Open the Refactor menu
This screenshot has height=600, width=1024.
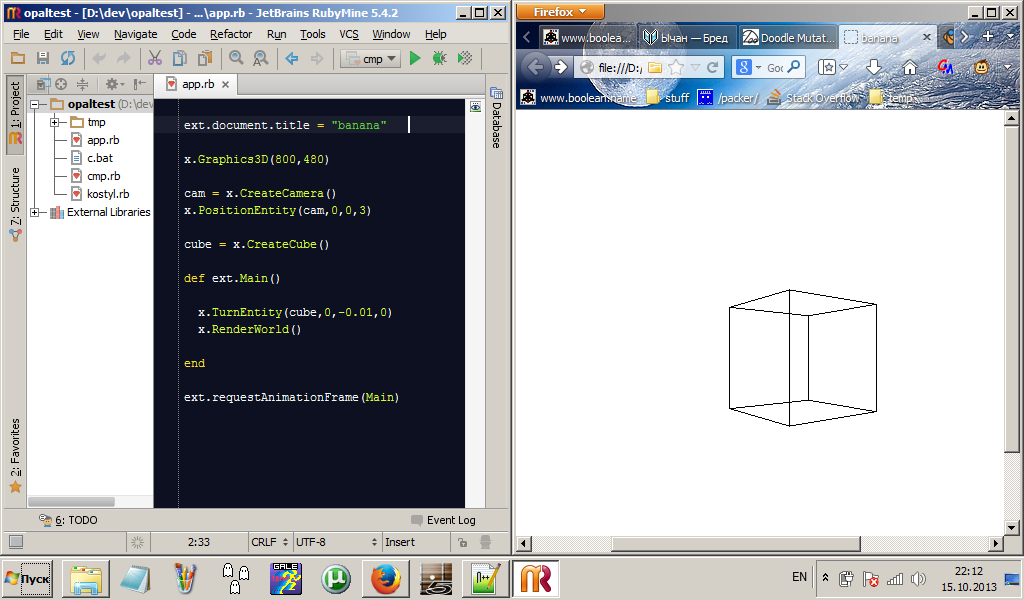(x=231, y=34)
